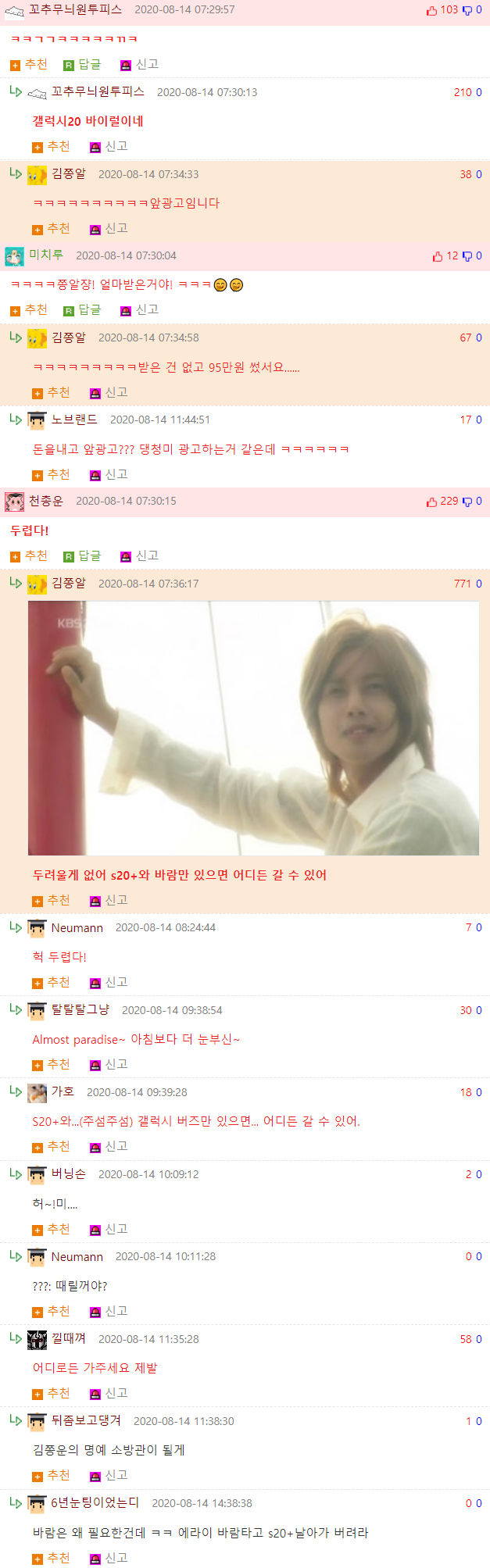The image size is (490, 1568).
Task: Click thumbs-up icon on 미치루 comment
Action: tap(438, 256)
